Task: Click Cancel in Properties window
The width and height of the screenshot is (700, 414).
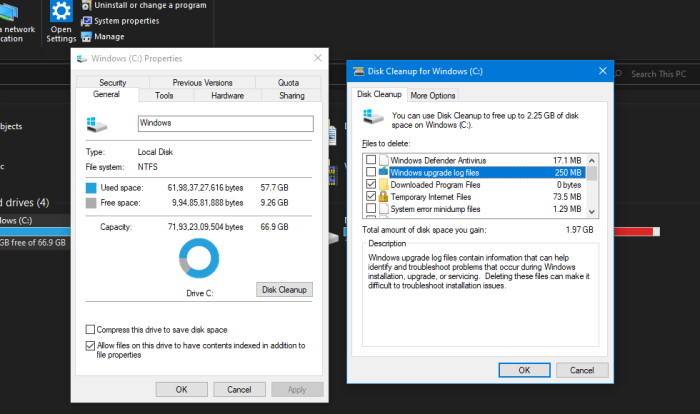Action: click(x=239, y=389)
